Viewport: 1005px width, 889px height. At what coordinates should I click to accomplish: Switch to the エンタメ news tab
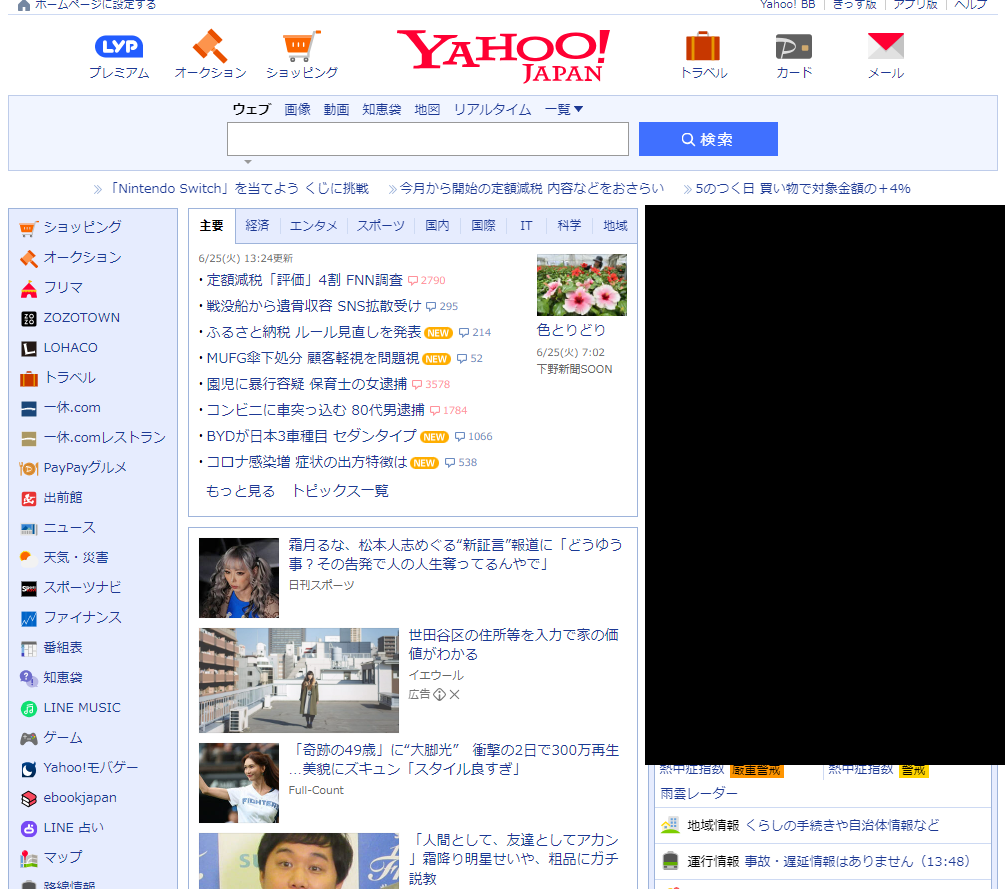(313, 226)
